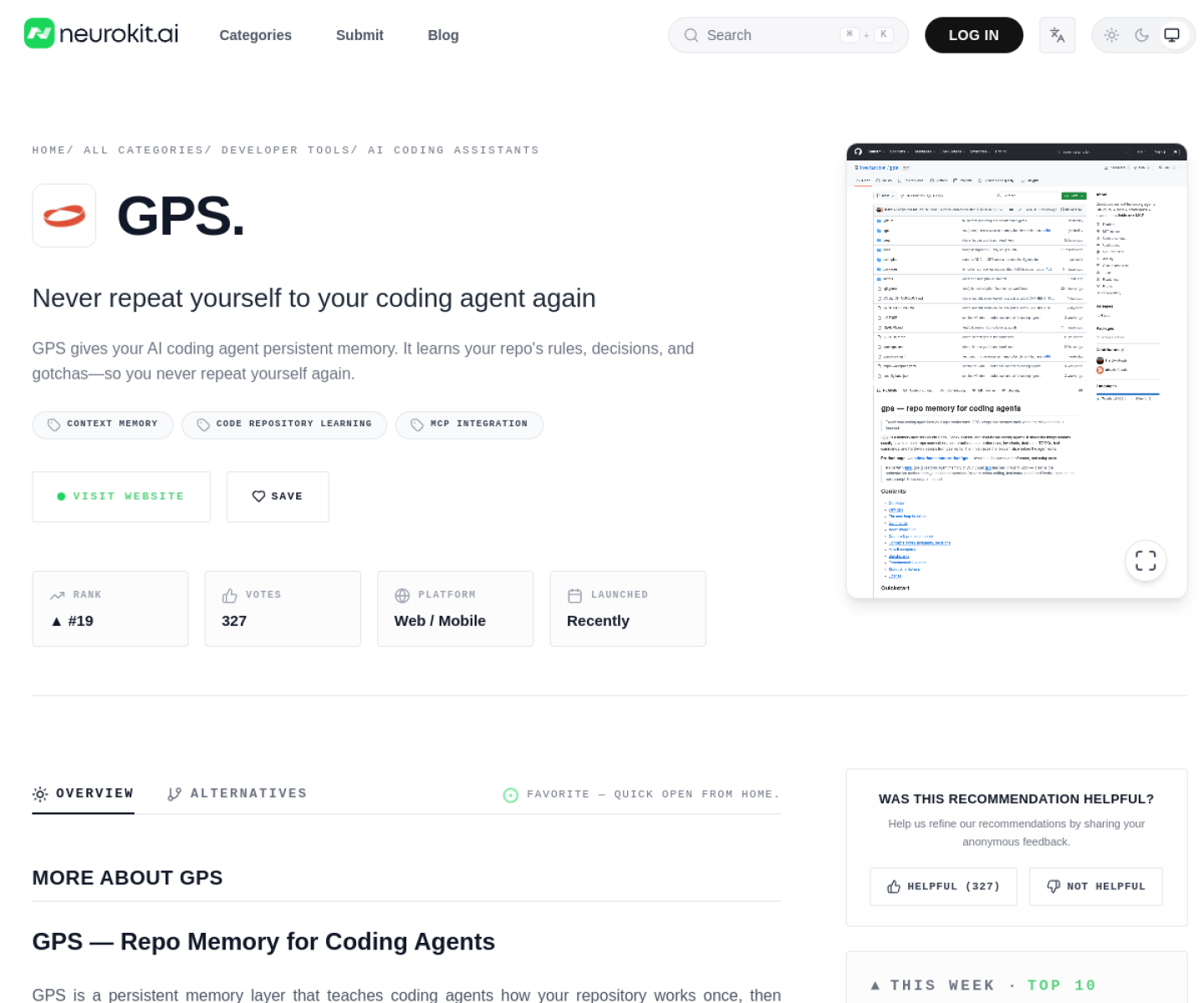This screenshot has height=1003, width=1204.
Task: Switch to dark theme moon icon
Action: point(1141,35)
